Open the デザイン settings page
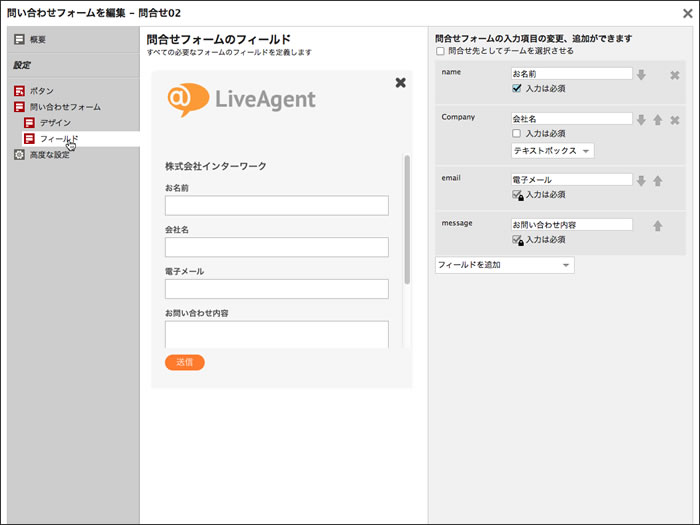The image size is (700, 525). pyautogui.click(x=55, y=122)
